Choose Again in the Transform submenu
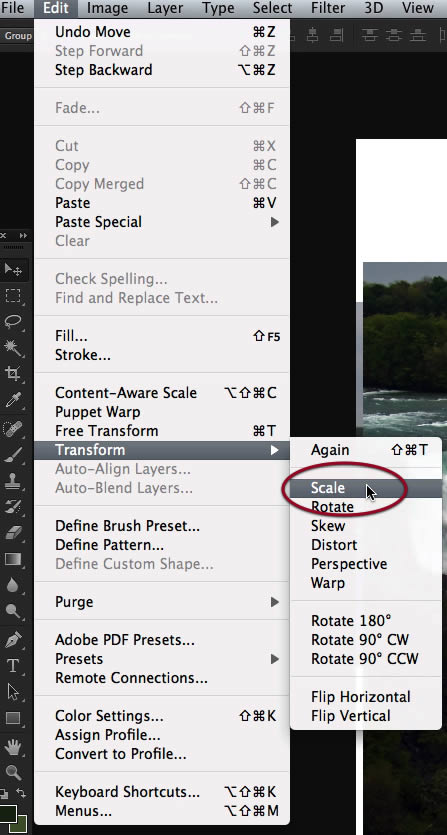This screenshot has width=447, height=835. 366,451
